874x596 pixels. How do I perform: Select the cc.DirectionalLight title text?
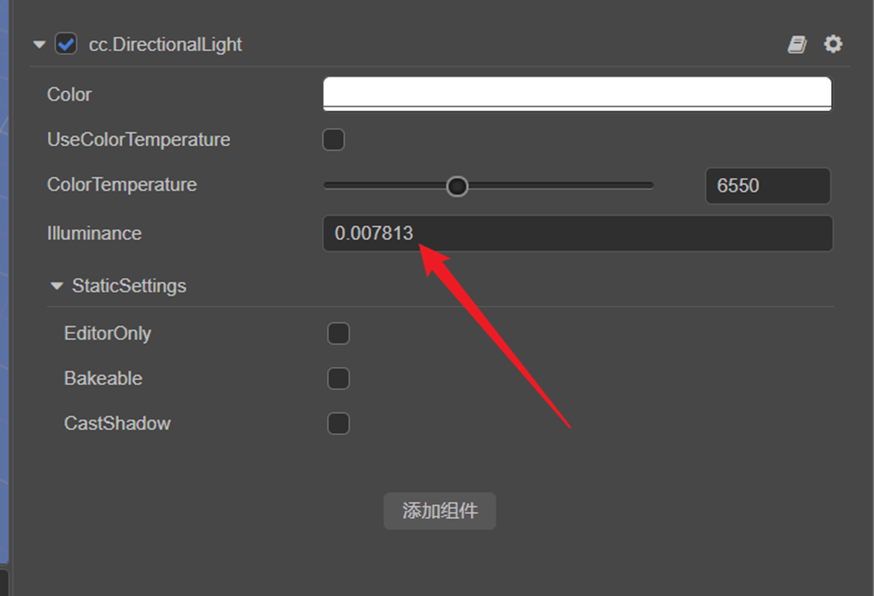[x=166, y=43]
